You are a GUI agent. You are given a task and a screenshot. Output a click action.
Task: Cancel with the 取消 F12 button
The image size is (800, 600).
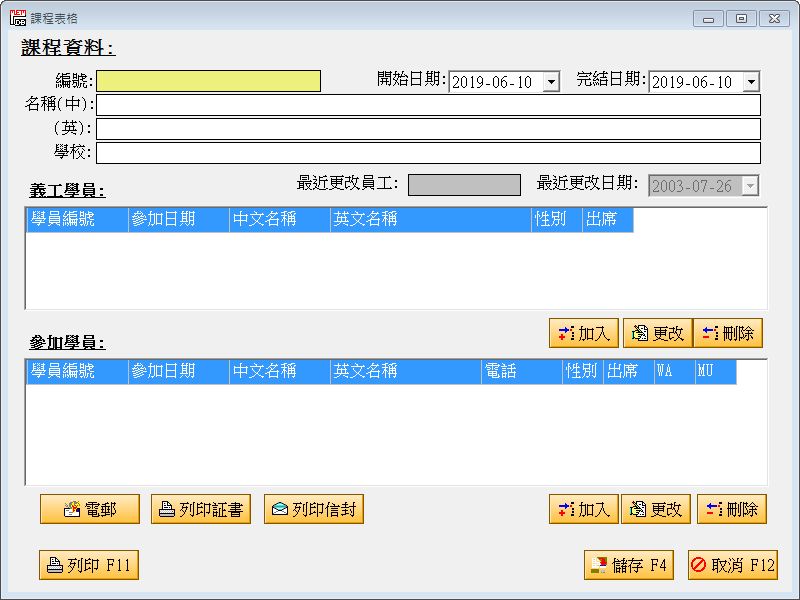(733, 565)
